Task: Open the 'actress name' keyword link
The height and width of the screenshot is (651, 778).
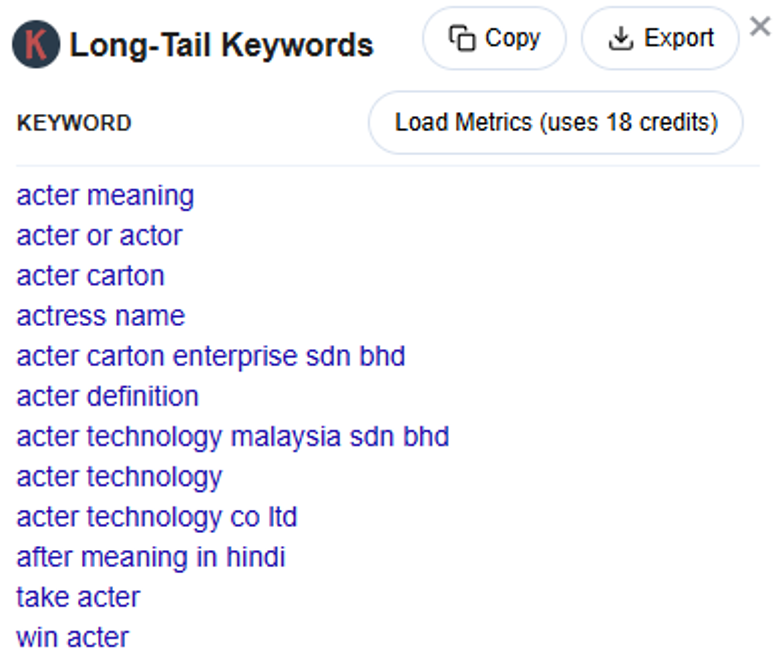Action: click(100, 316)
